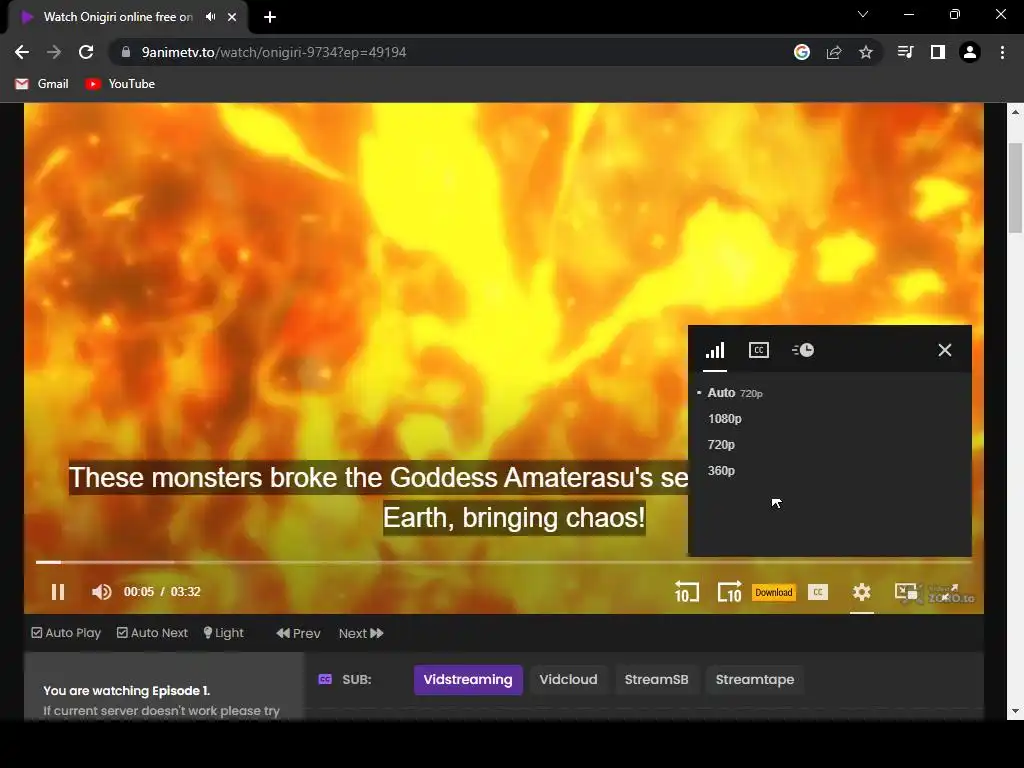Click the scrollbar up arrow
This screenshot has width=1024, height=768.
pos(1015,112)
